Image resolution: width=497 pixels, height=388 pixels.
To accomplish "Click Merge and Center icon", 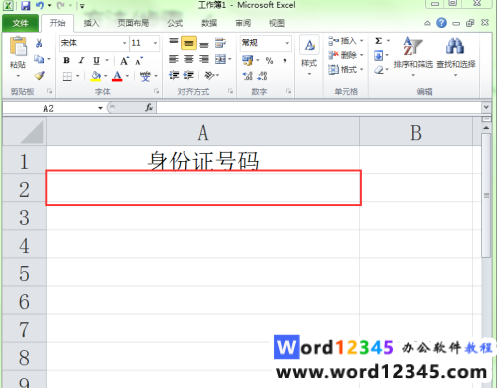I will point(220,59).
